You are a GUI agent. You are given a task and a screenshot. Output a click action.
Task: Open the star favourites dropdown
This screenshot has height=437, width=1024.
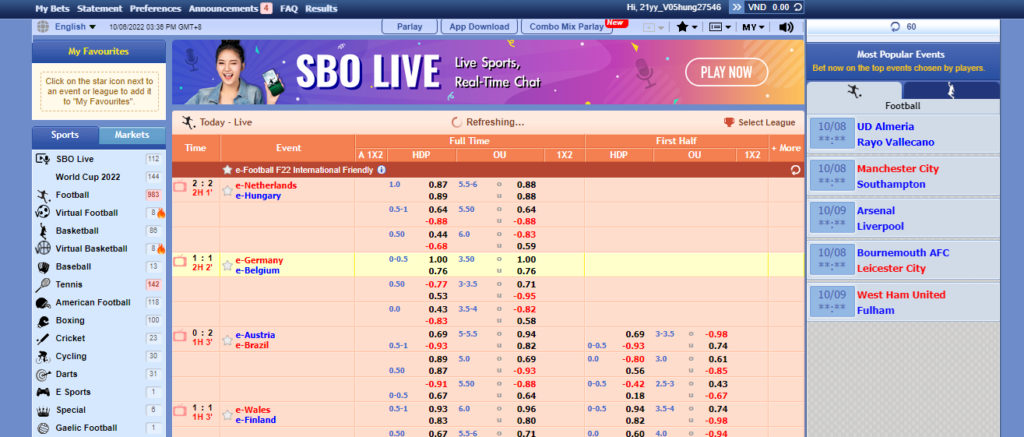pos(686,27)
